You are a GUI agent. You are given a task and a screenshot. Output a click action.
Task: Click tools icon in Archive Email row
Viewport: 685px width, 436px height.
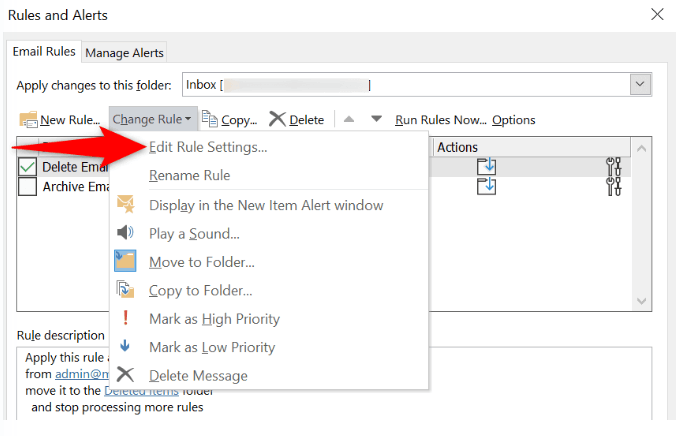pyautogui.click(x=613, y=187)
